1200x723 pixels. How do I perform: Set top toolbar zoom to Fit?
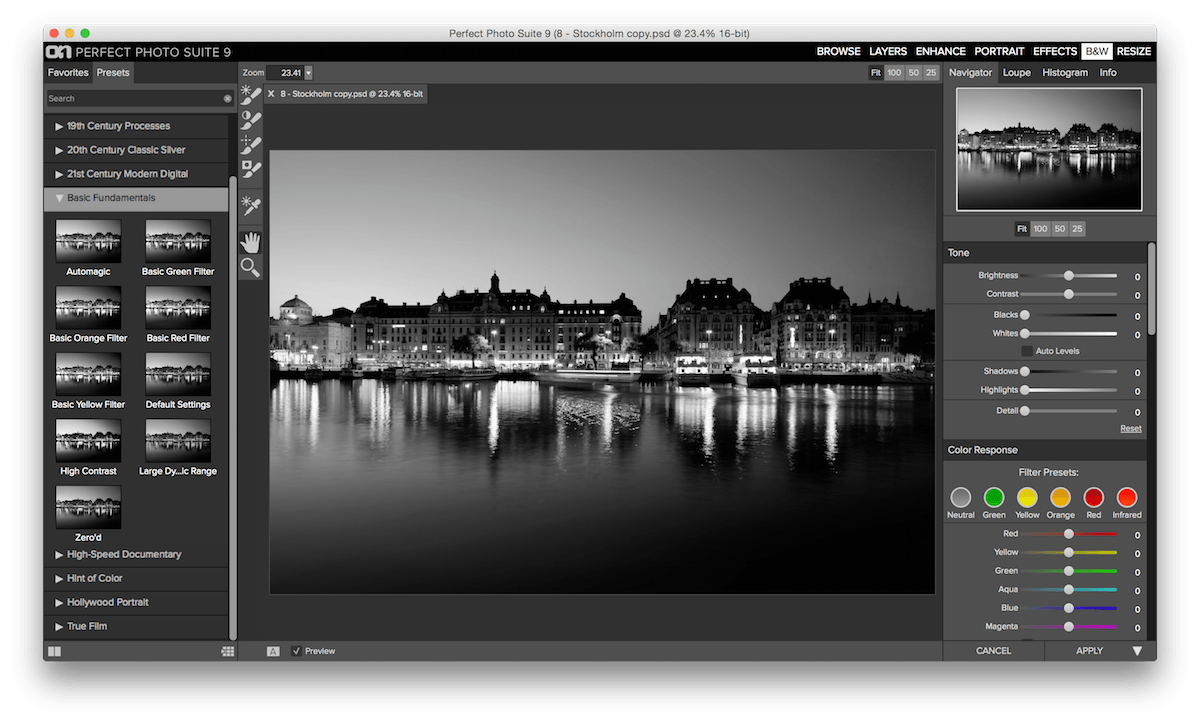click(875, 73)
